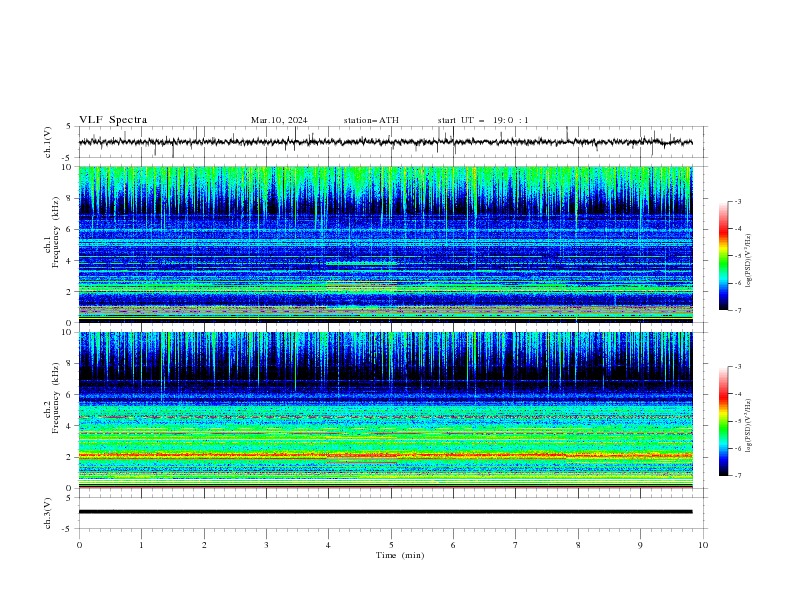
Task: Click time axis tick label "3"
Action: pos(266,545)
